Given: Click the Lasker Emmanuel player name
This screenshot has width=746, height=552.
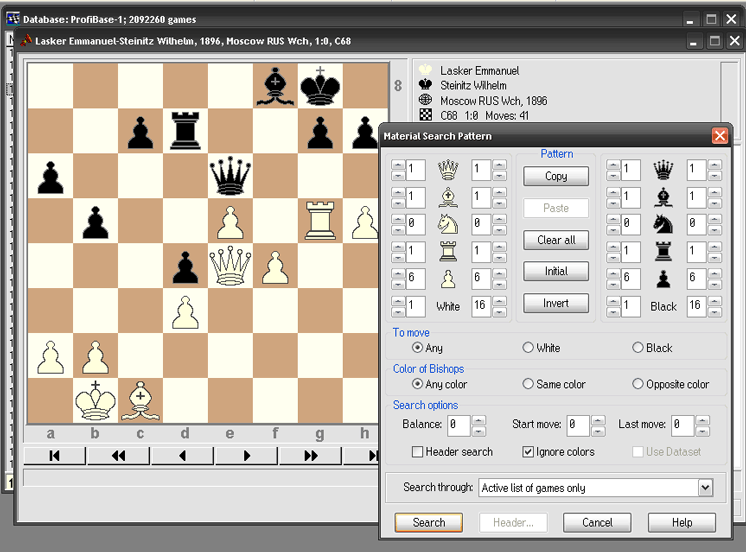Looking at the screenshot, I should coord(480,71).
